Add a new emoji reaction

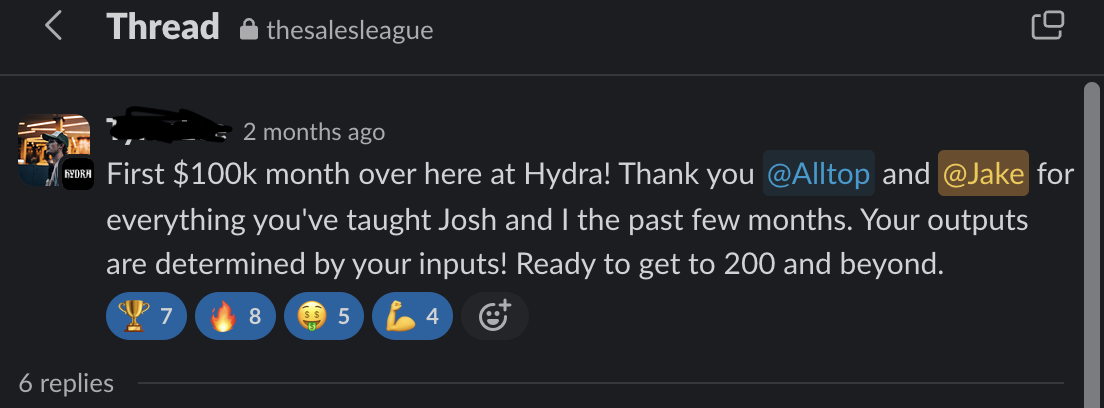(494, 317)
